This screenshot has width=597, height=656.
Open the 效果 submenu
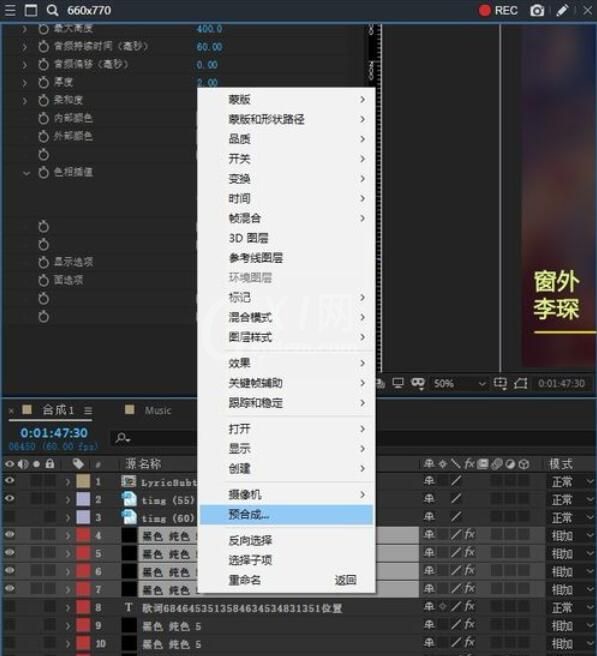(x=287, y=363)
